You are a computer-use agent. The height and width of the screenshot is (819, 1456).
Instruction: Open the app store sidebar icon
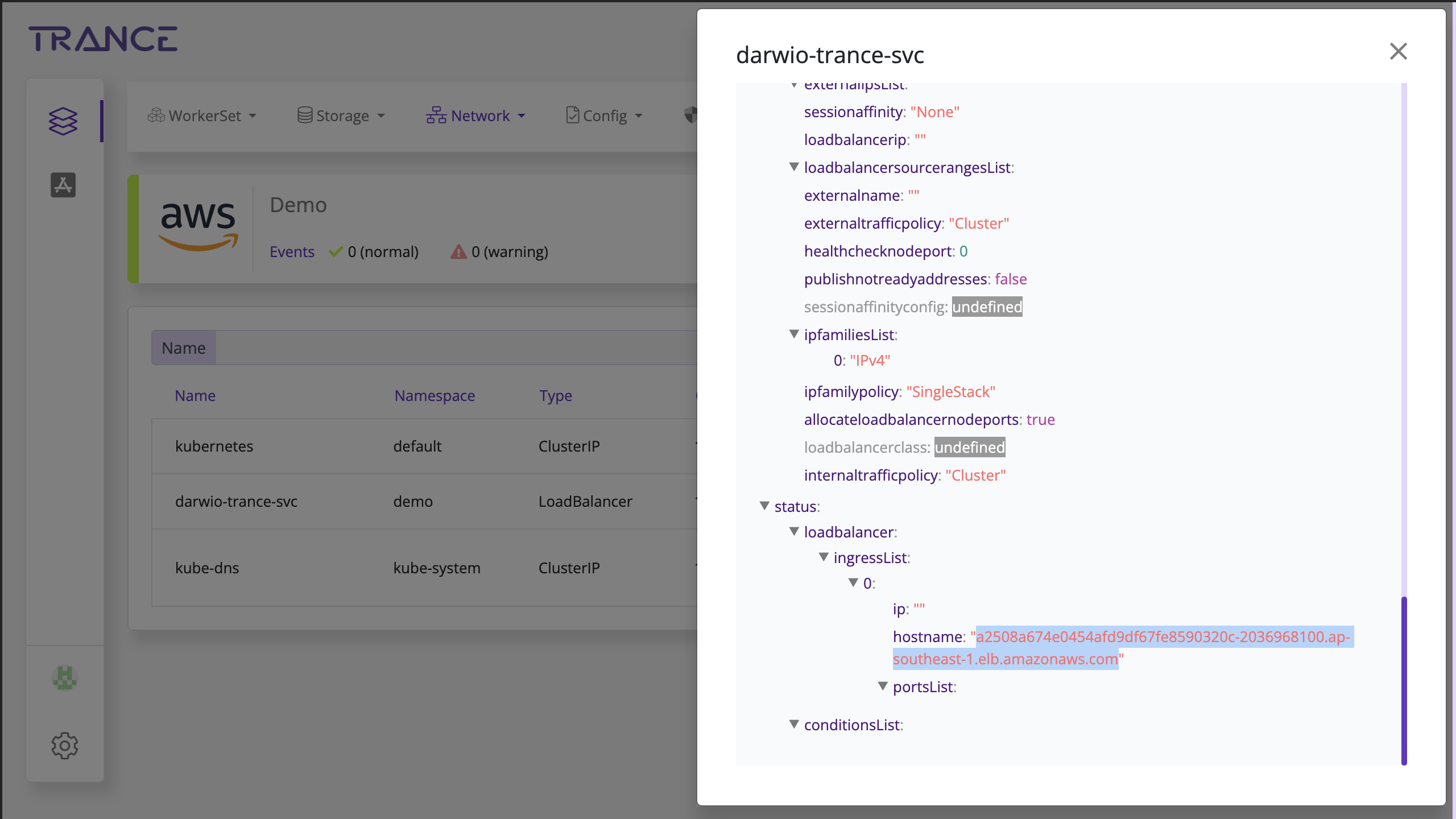(x=63, y=185)
